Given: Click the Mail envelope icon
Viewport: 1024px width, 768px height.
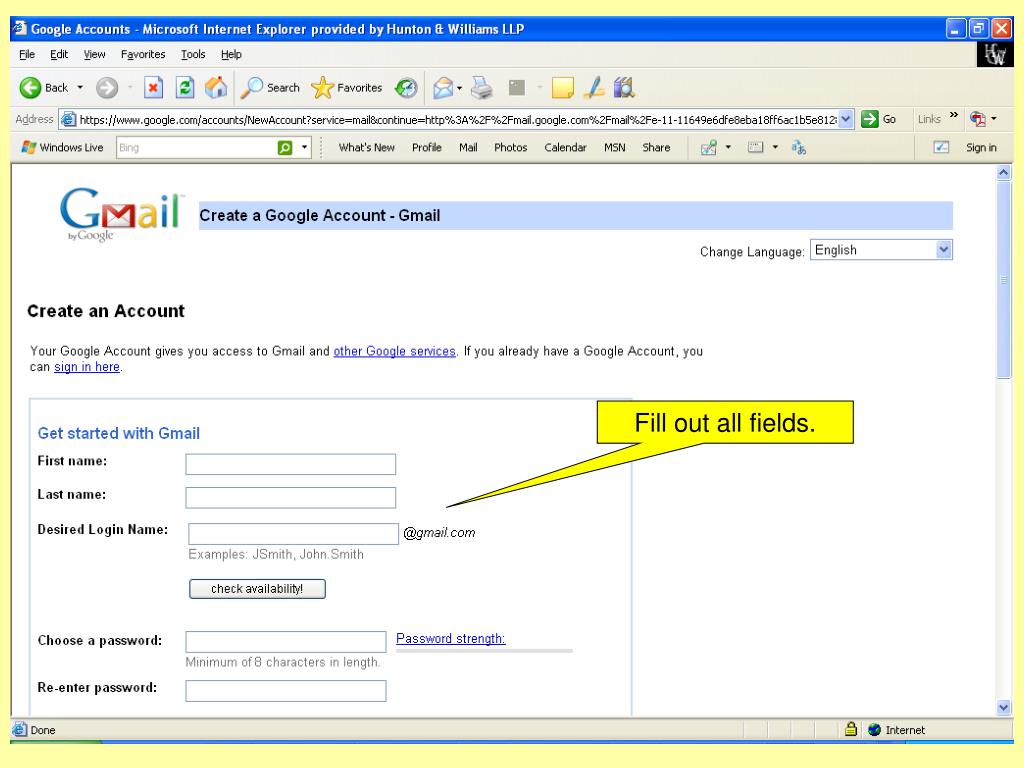Looking at the screenshot, I should [443, 88].
